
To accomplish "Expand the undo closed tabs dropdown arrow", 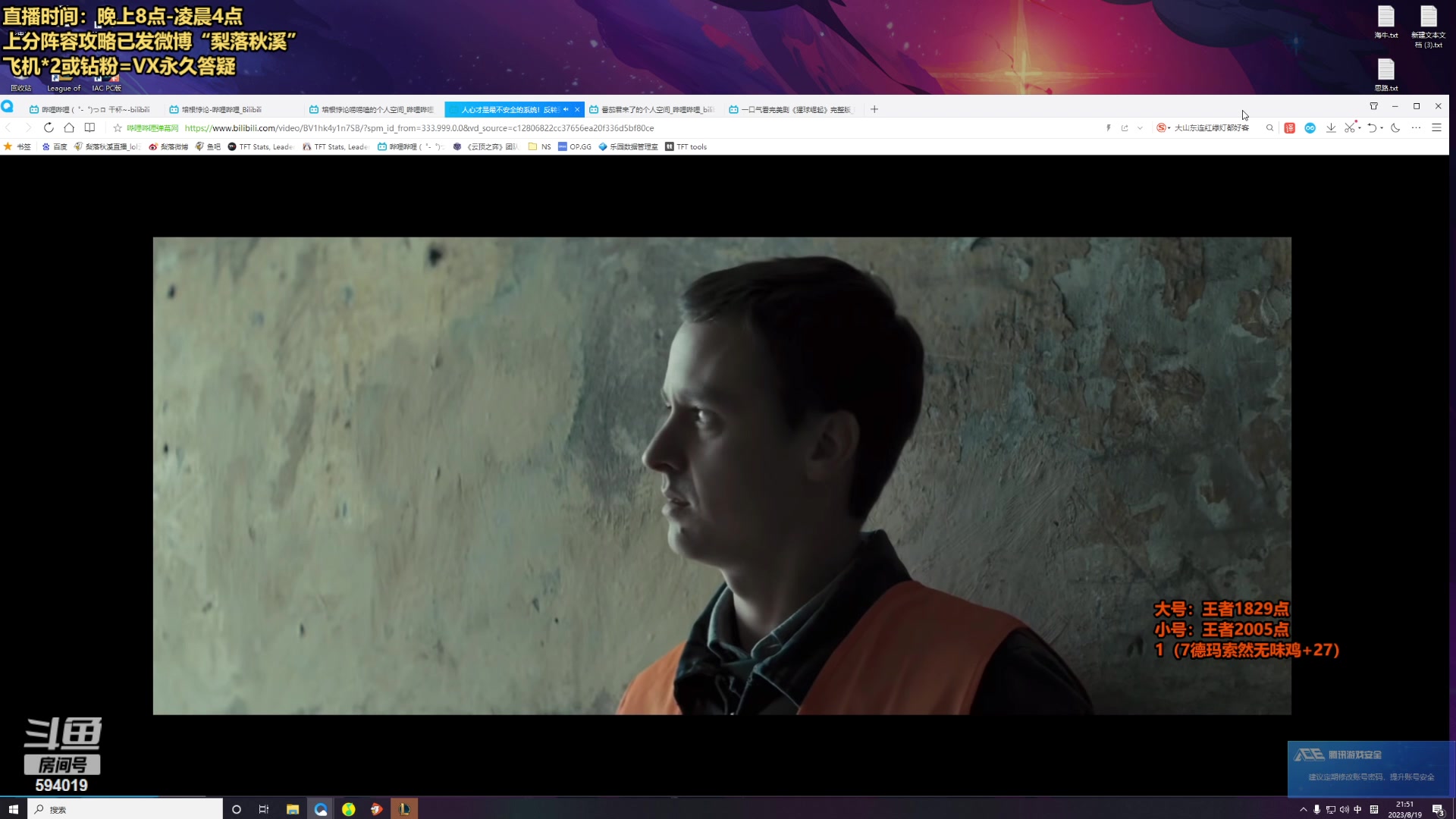I will click(x=1382, y=128).
